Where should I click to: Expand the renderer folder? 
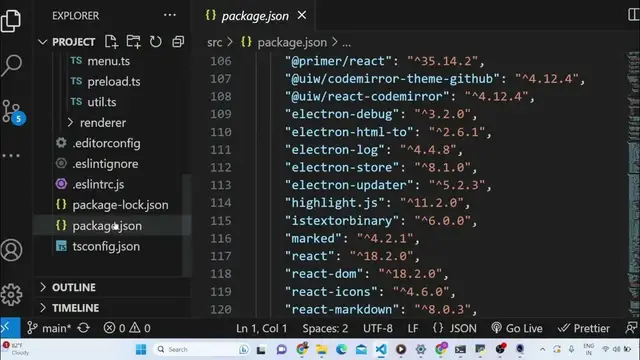pyautogui.click(x=102, y=122)
